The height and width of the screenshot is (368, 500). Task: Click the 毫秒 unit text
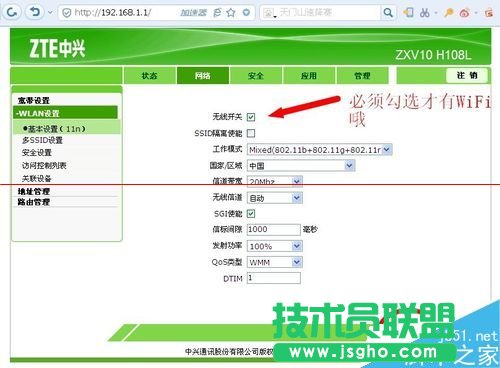click(310, 229)
